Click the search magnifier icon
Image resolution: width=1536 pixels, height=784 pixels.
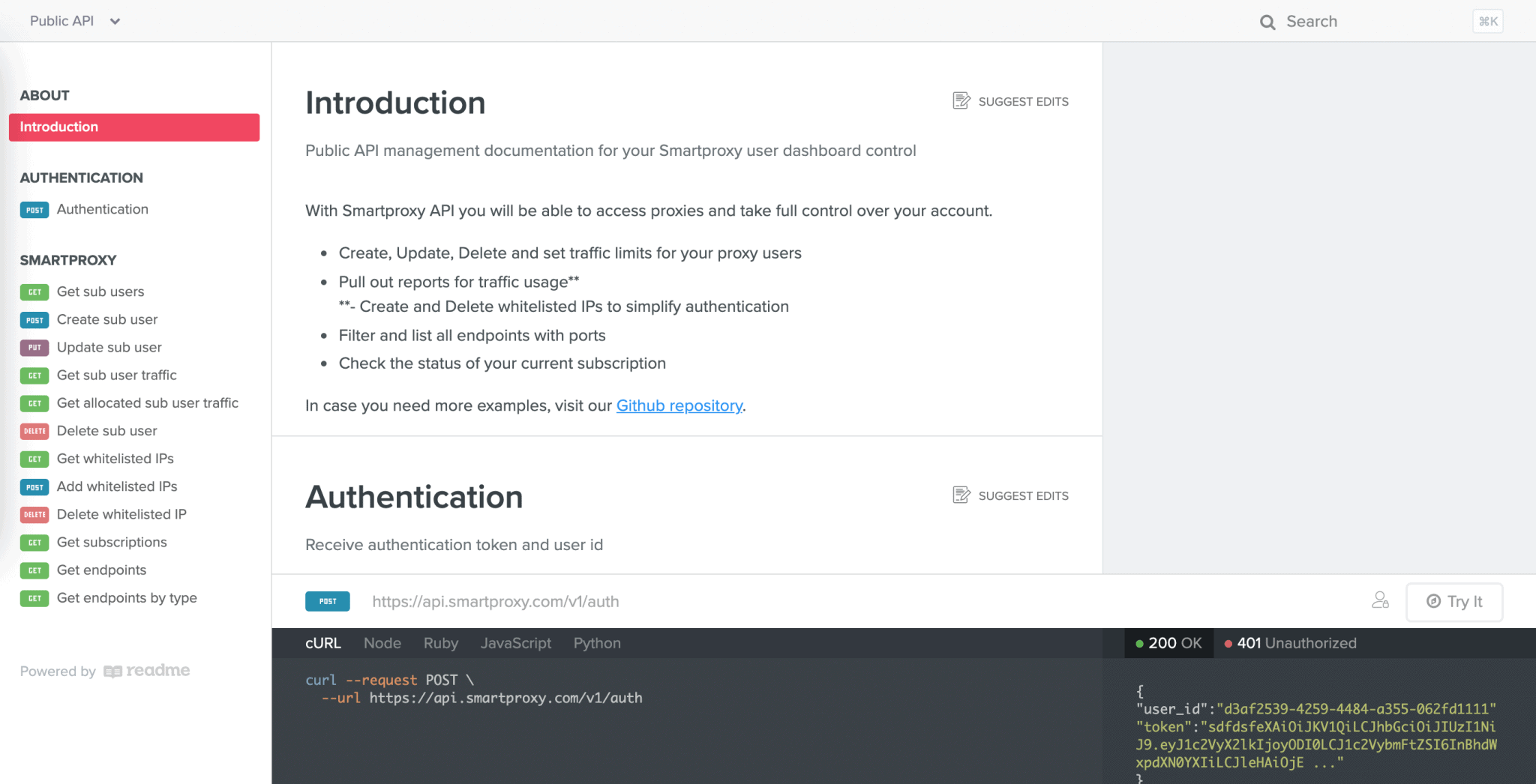(1267, 22)
